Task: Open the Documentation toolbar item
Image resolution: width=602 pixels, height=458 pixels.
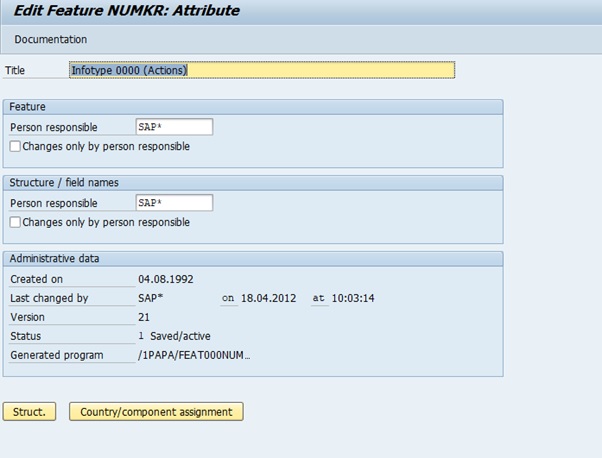Action: pyautogui.click(x=50, y=39)
